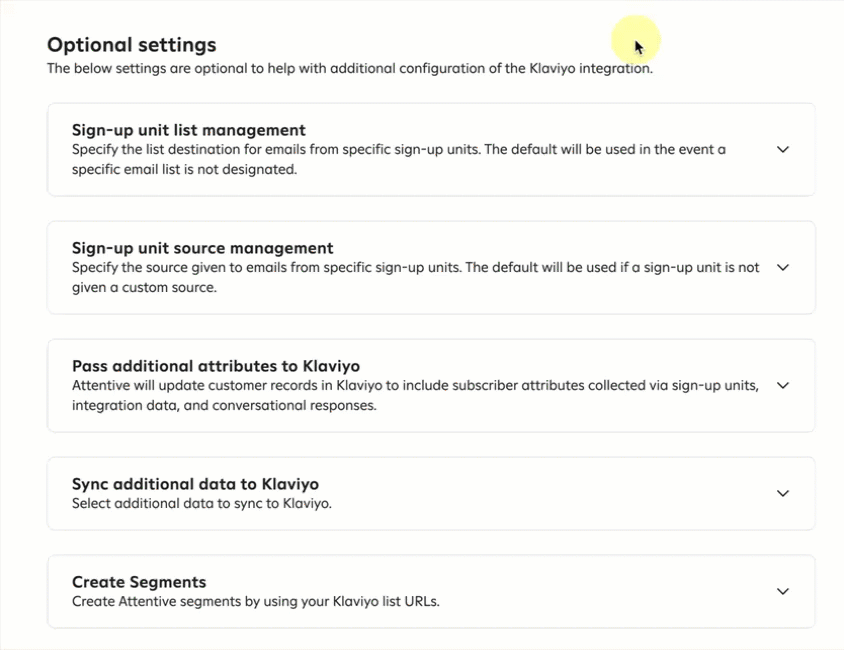The height and width of the screenshot is (650, 844).
Task: Click the description about list destination for emails
Action: click(398, 149)
